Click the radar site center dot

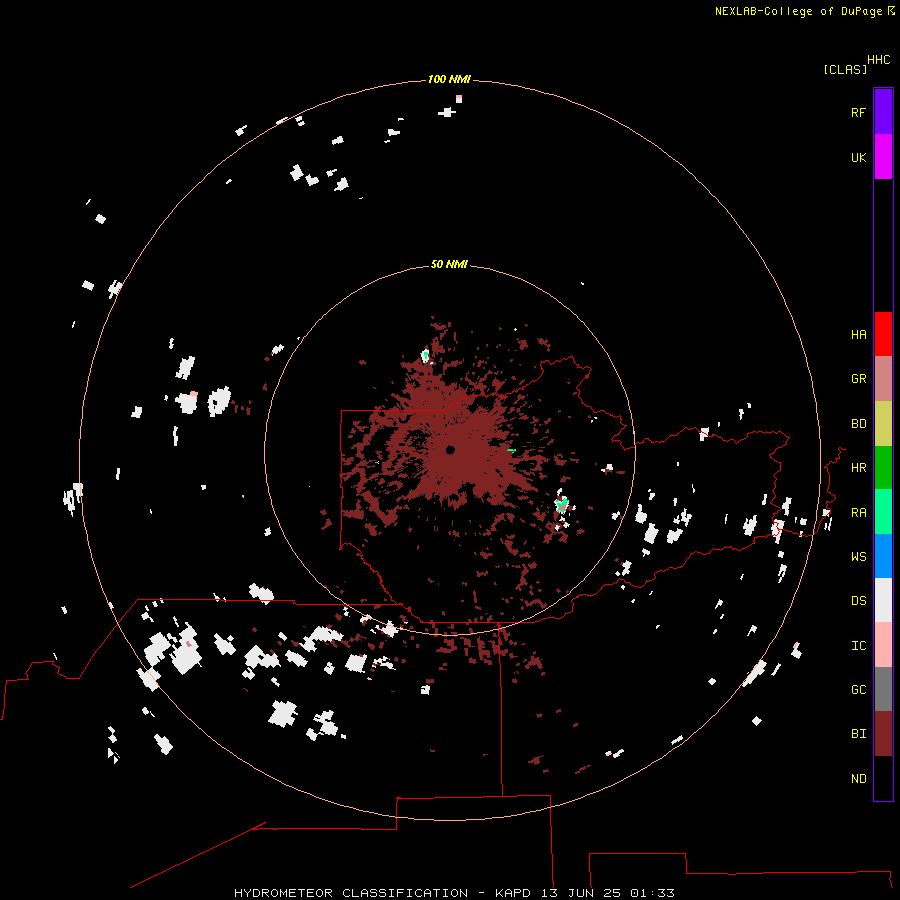click(x=450, y=450)
